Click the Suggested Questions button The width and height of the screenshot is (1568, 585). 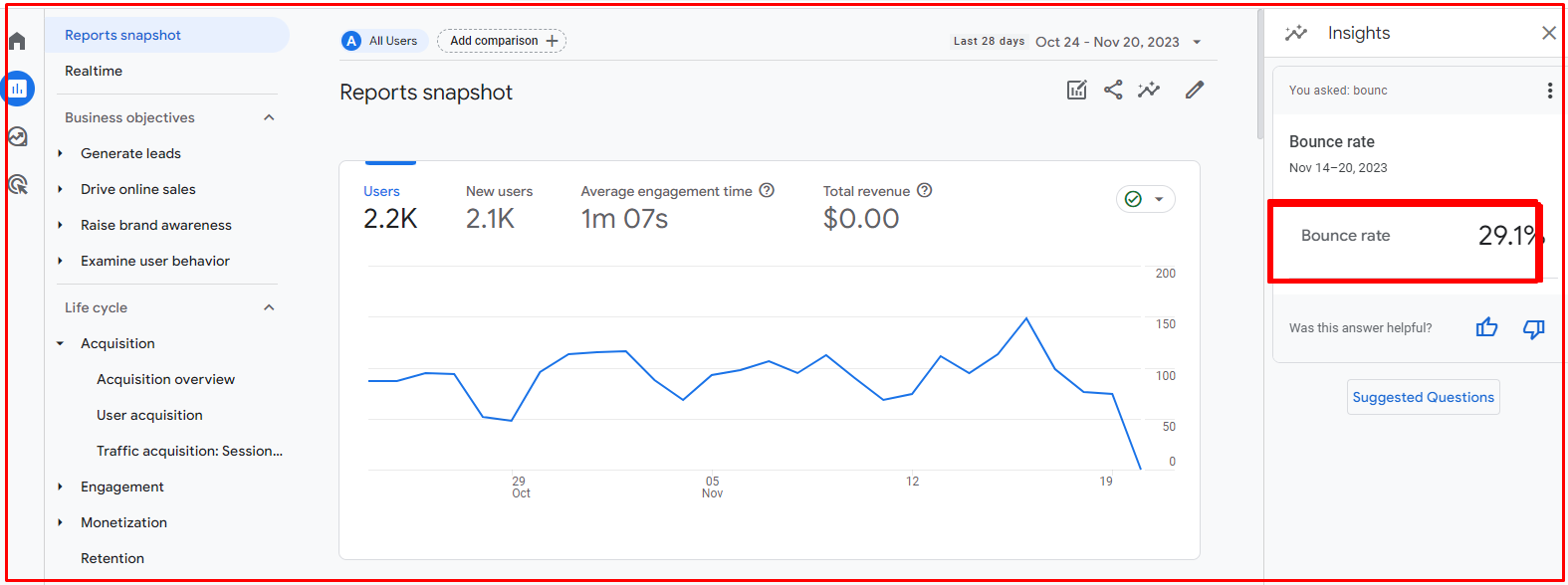click(1424, 397)
